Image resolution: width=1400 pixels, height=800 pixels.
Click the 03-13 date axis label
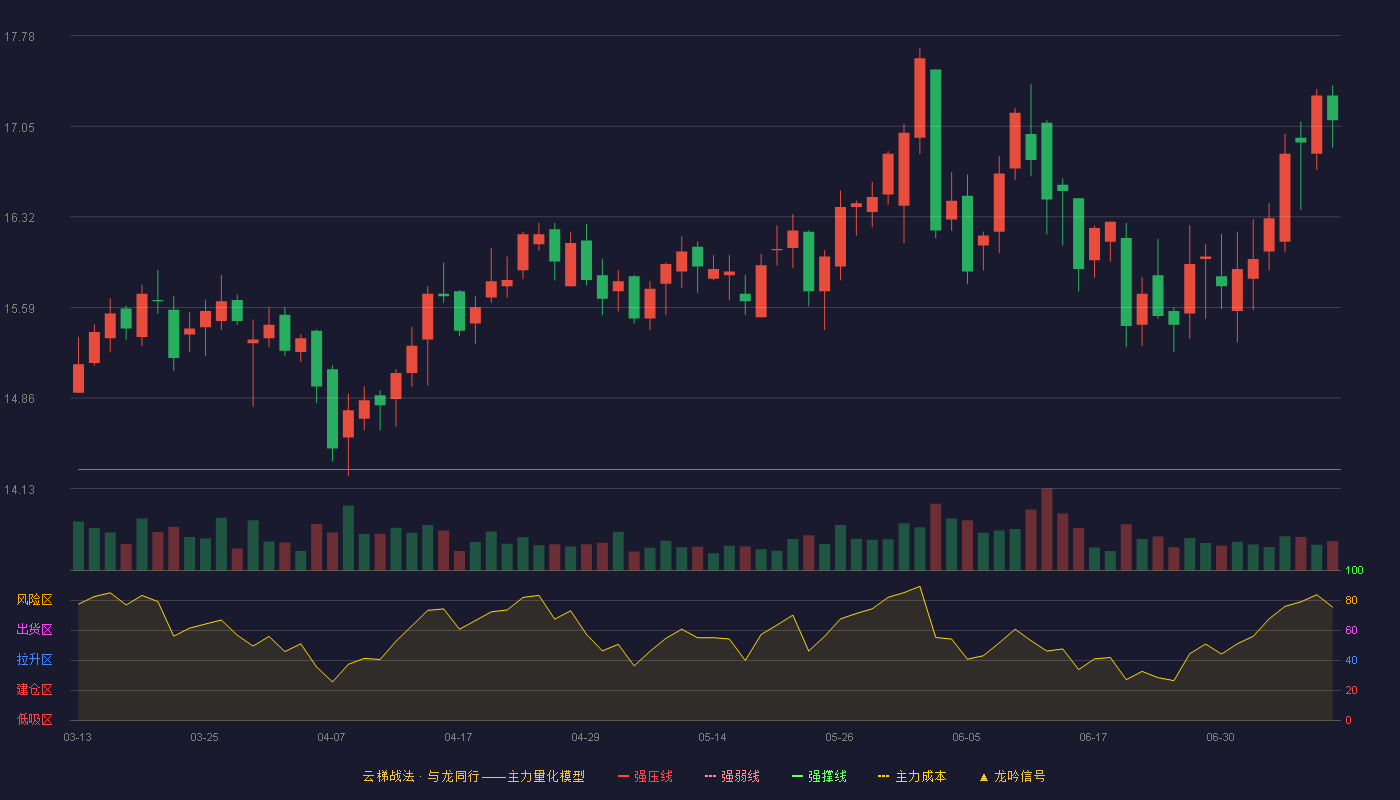77,737
